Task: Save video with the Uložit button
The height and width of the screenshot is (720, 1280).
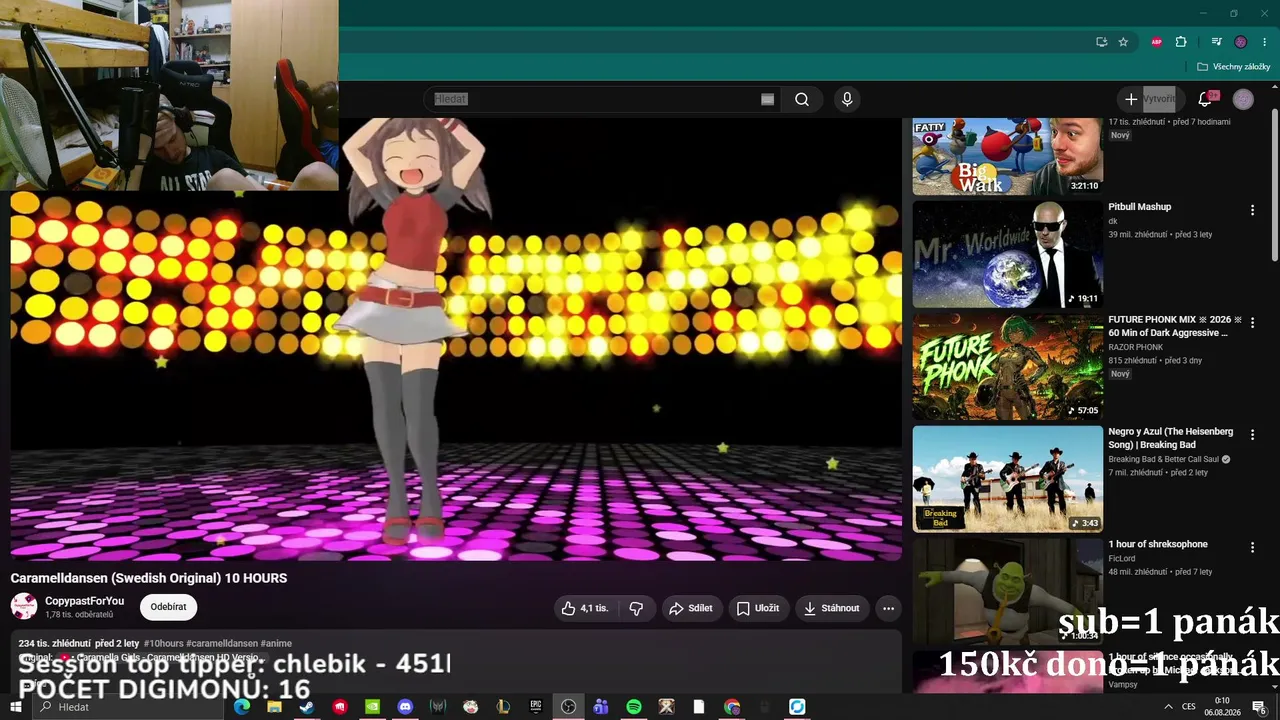Action: (x=758, y=608)
